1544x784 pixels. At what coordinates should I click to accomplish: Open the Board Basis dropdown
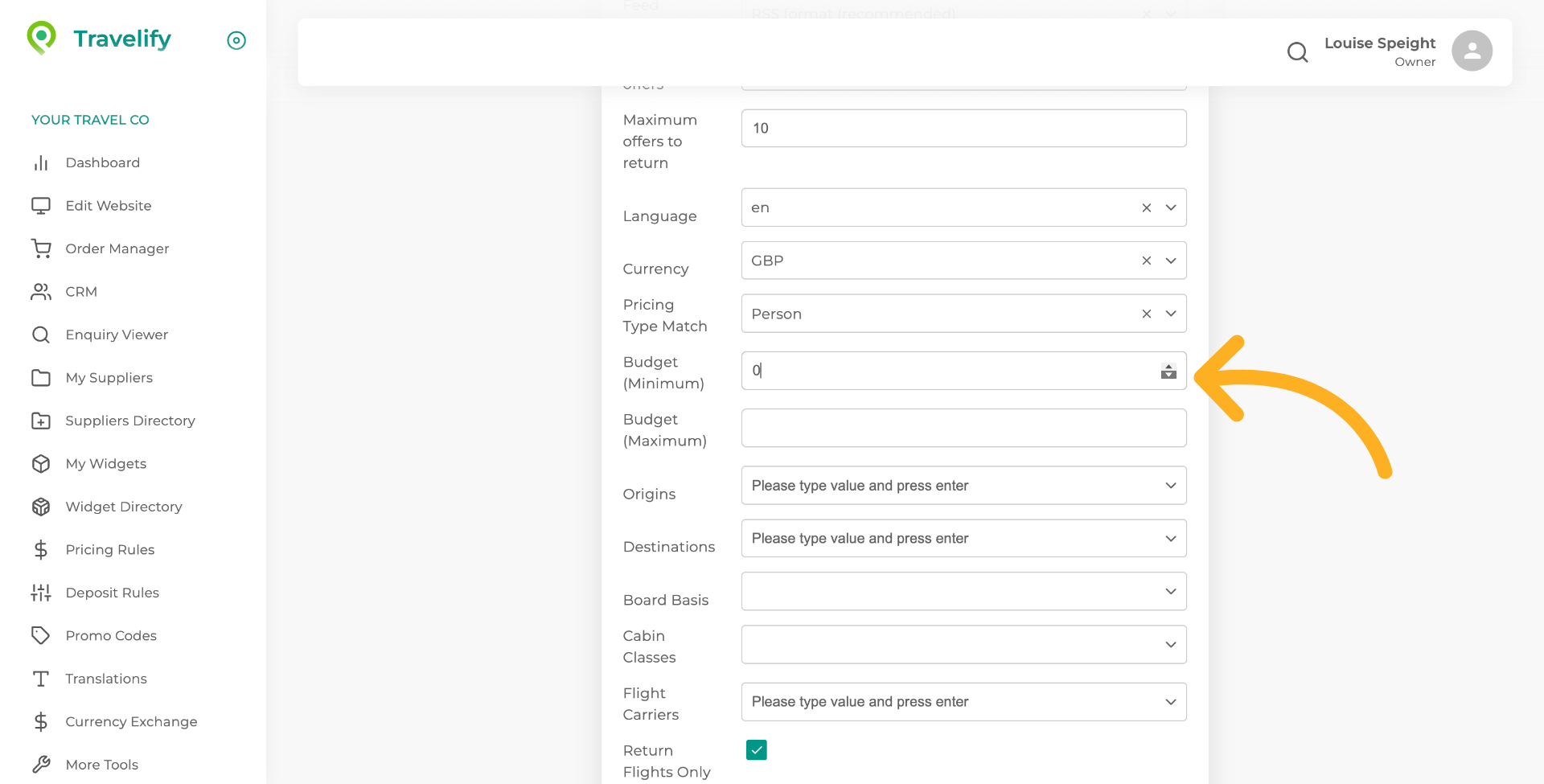1171,592
